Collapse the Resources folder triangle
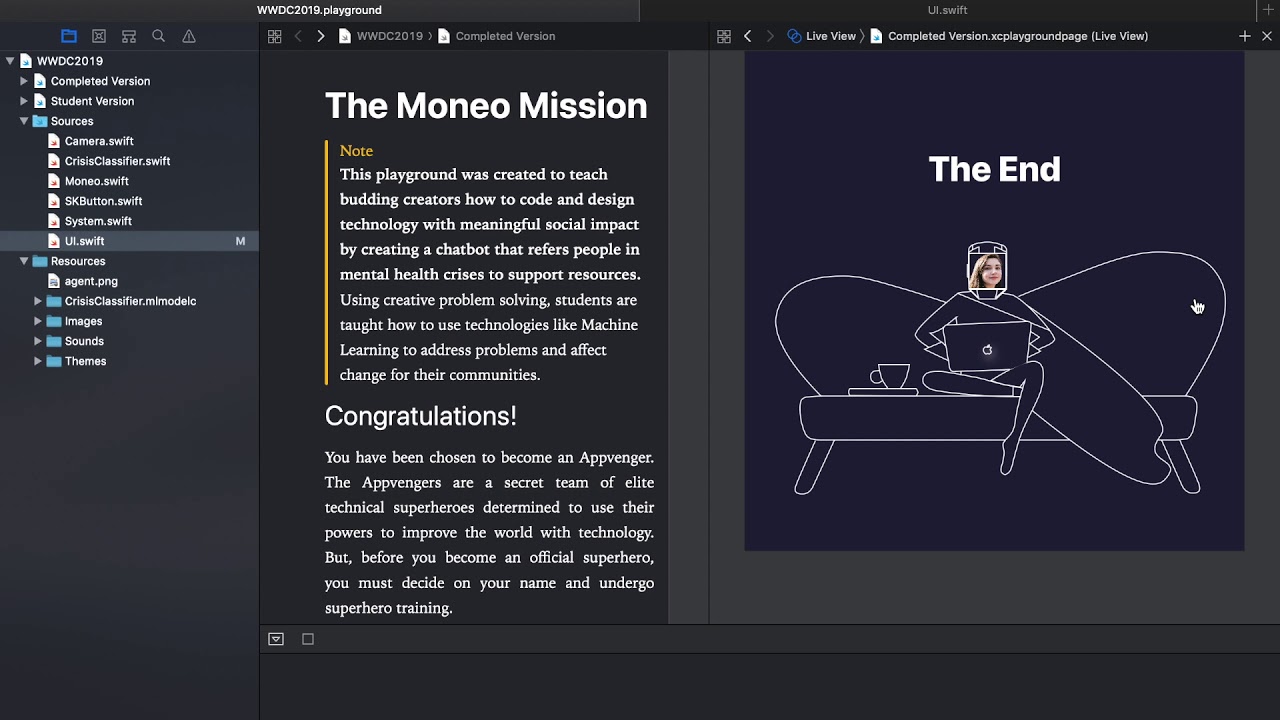Screen dimensions: 1280x720 point(24,261)
